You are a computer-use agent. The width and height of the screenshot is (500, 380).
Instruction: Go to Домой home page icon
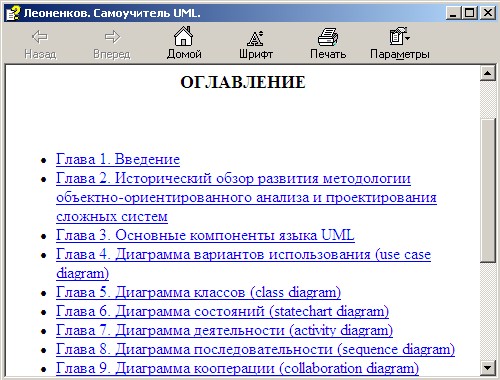click(184, 36)
